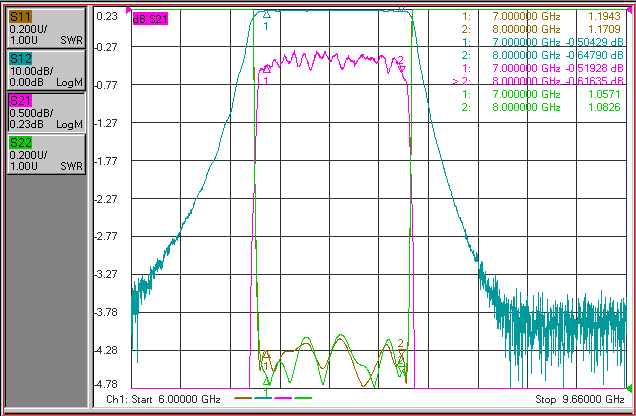Click the magenta S21 legend line swatch
Viewport: 636px width, 416px height.
point(283,398)
